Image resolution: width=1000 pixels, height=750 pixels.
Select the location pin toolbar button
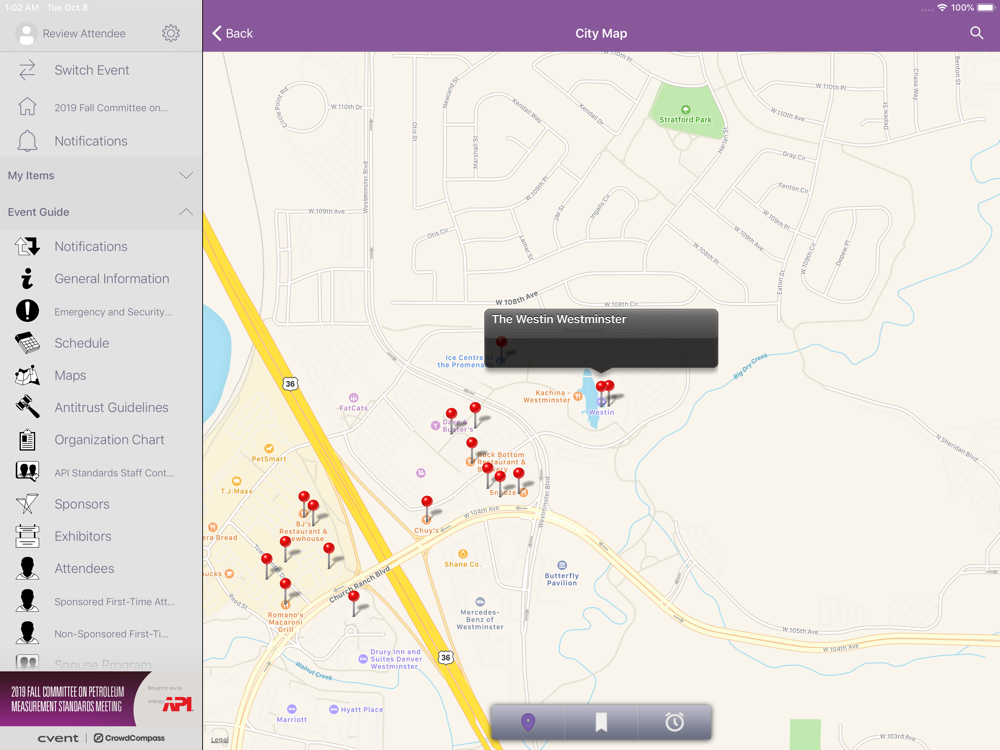(527, 722)
